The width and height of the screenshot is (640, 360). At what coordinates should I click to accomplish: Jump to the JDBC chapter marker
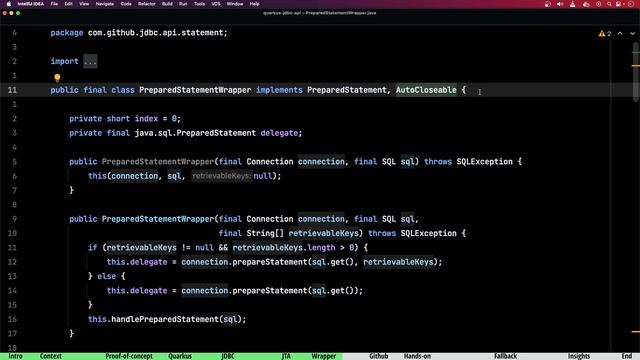pyautogui.click(x=228, y=356)
